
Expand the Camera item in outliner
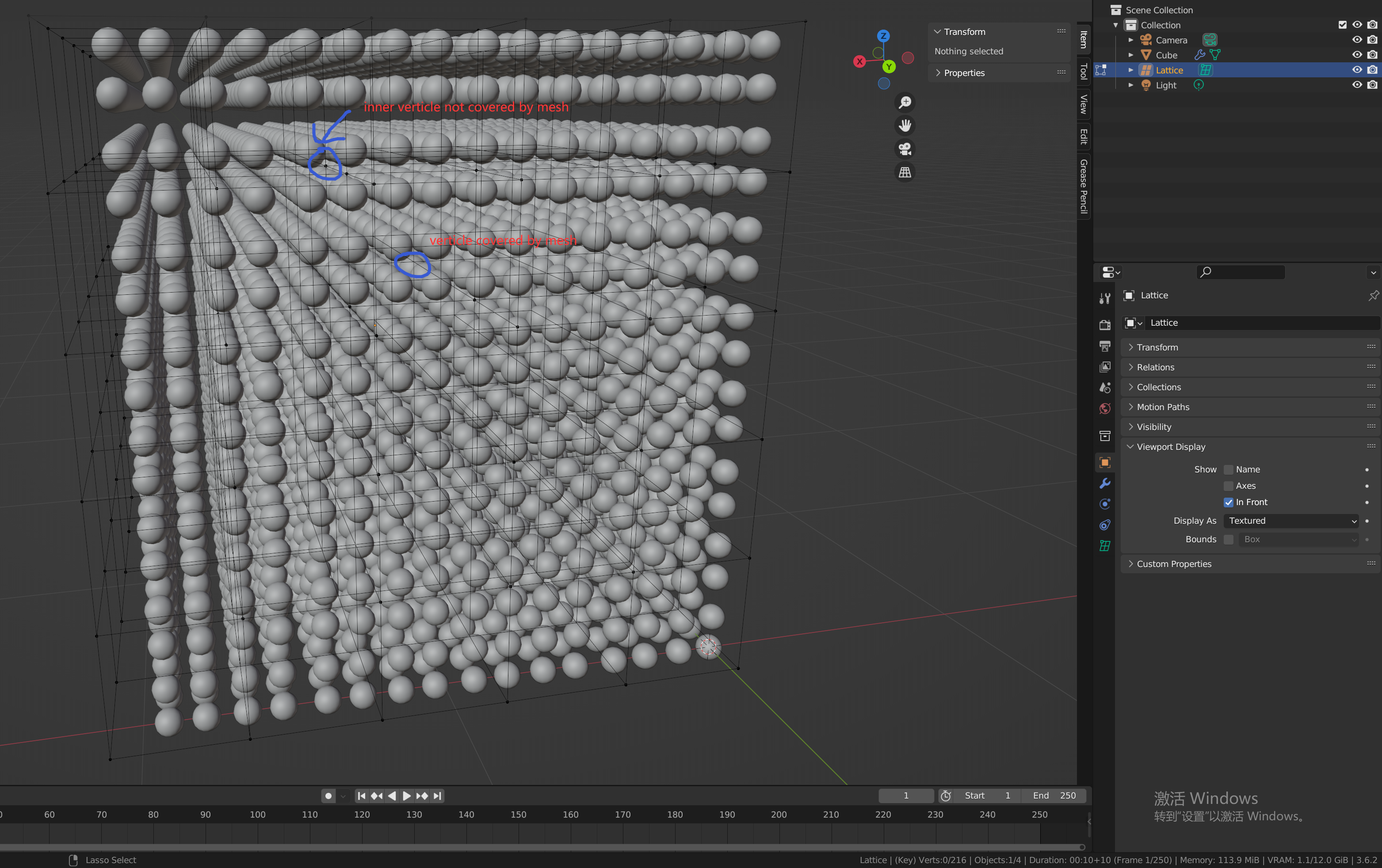point(1130,40)
